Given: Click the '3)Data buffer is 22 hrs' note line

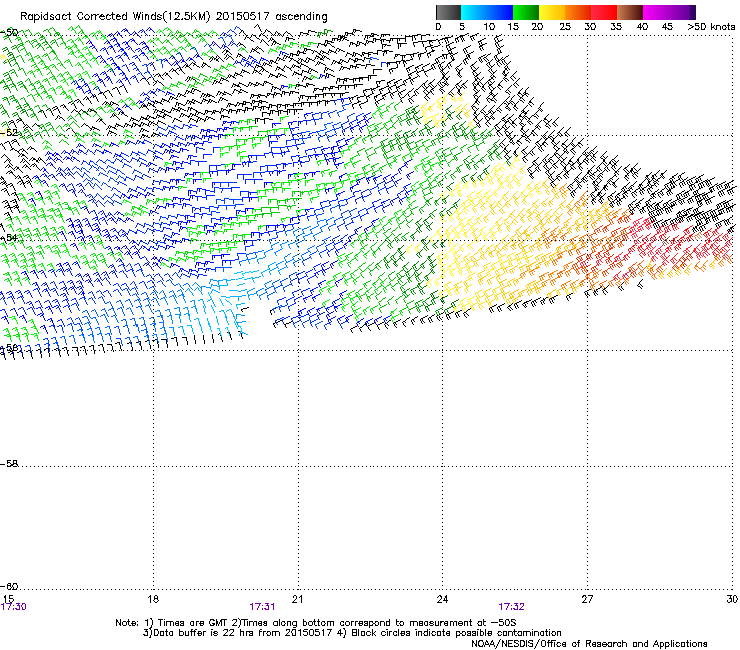Looking at the screenshot, I should 352,633.
